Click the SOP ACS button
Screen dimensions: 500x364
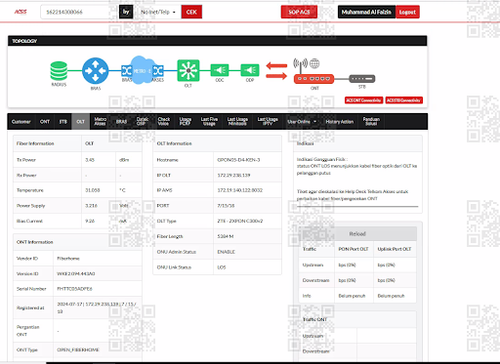[299, 12]
